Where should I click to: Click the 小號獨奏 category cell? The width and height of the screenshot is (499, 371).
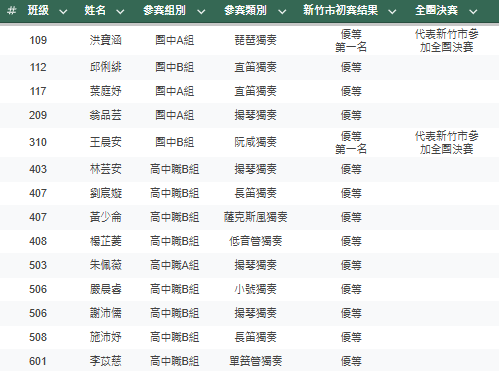[256, 289]
